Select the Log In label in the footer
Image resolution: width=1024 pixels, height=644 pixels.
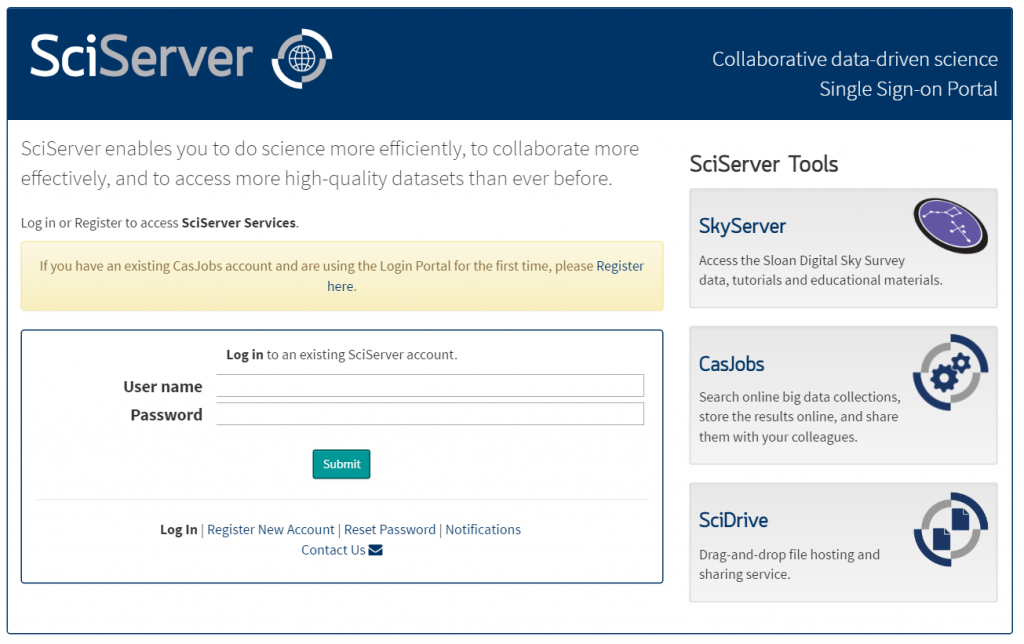coord(178,529)
